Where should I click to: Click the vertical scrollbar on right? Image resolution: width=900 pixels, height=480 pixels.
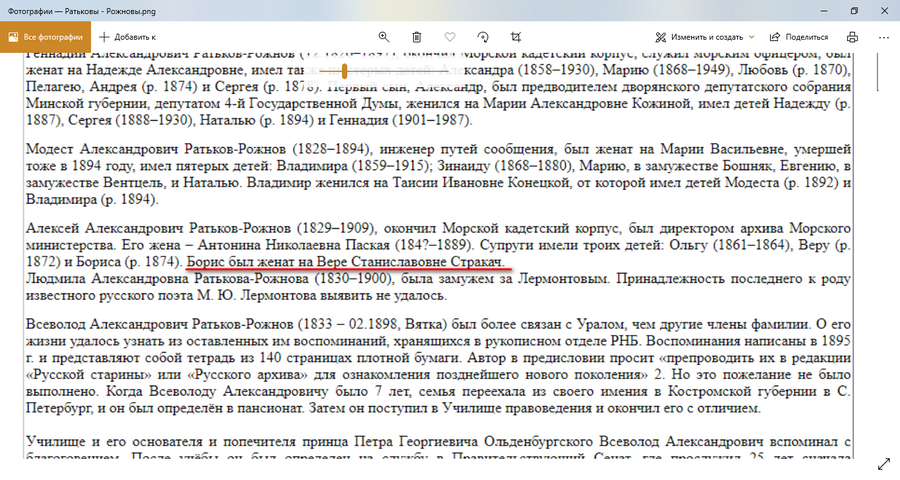pos(878,72)
